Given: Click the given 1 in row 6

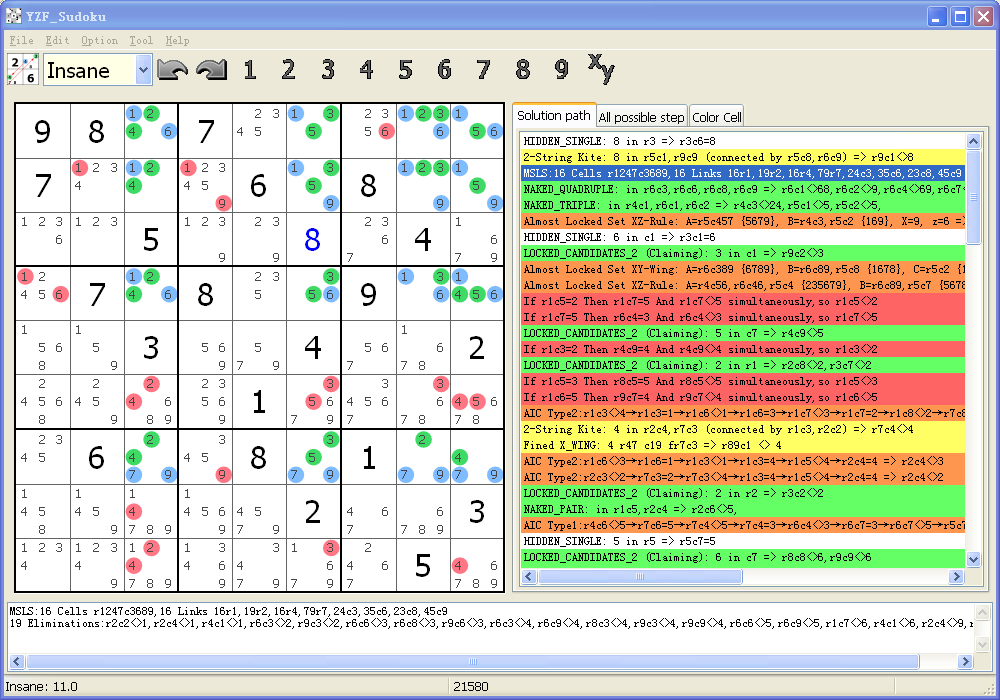Looking at the screenshot, I should pos(258,402).
